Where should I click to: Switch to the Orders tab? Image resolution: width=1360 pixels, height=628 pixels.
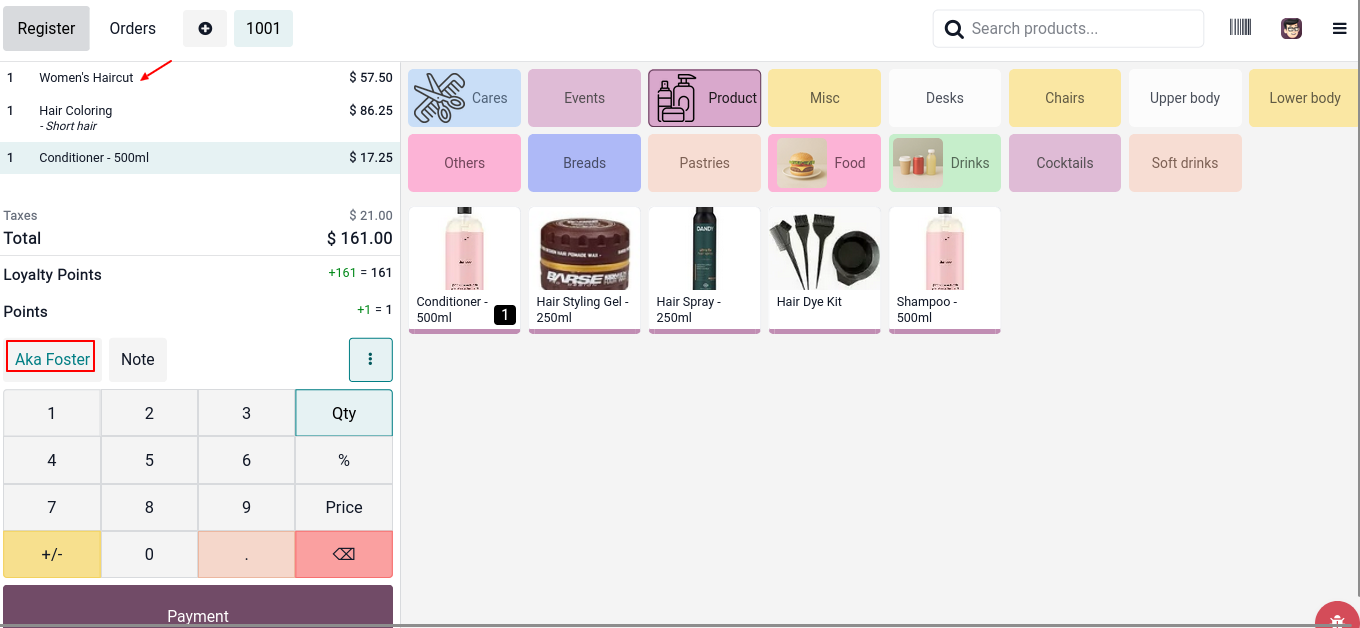(x=133, y=28)
